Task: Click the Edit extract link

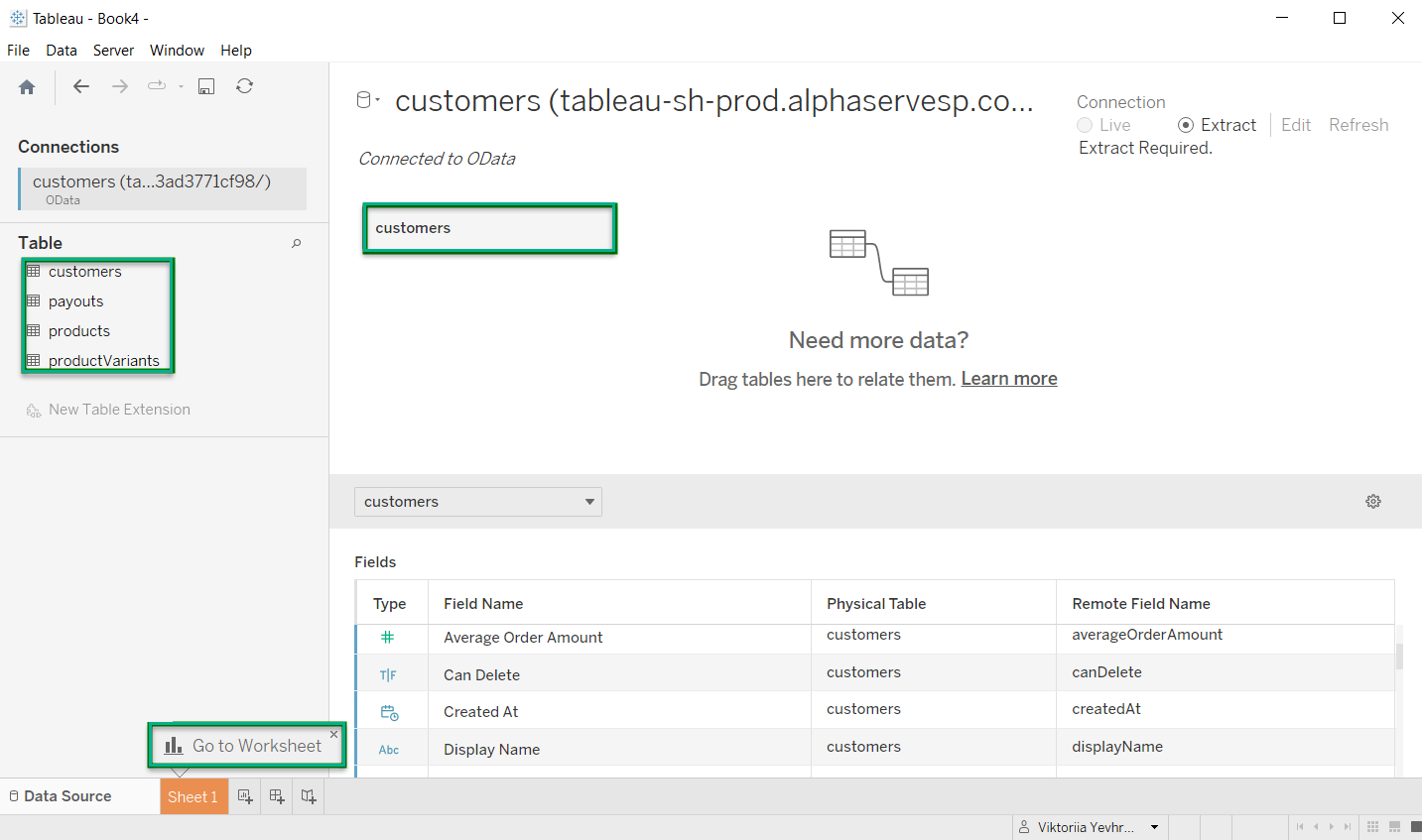Action: (x=1295, y=125)
